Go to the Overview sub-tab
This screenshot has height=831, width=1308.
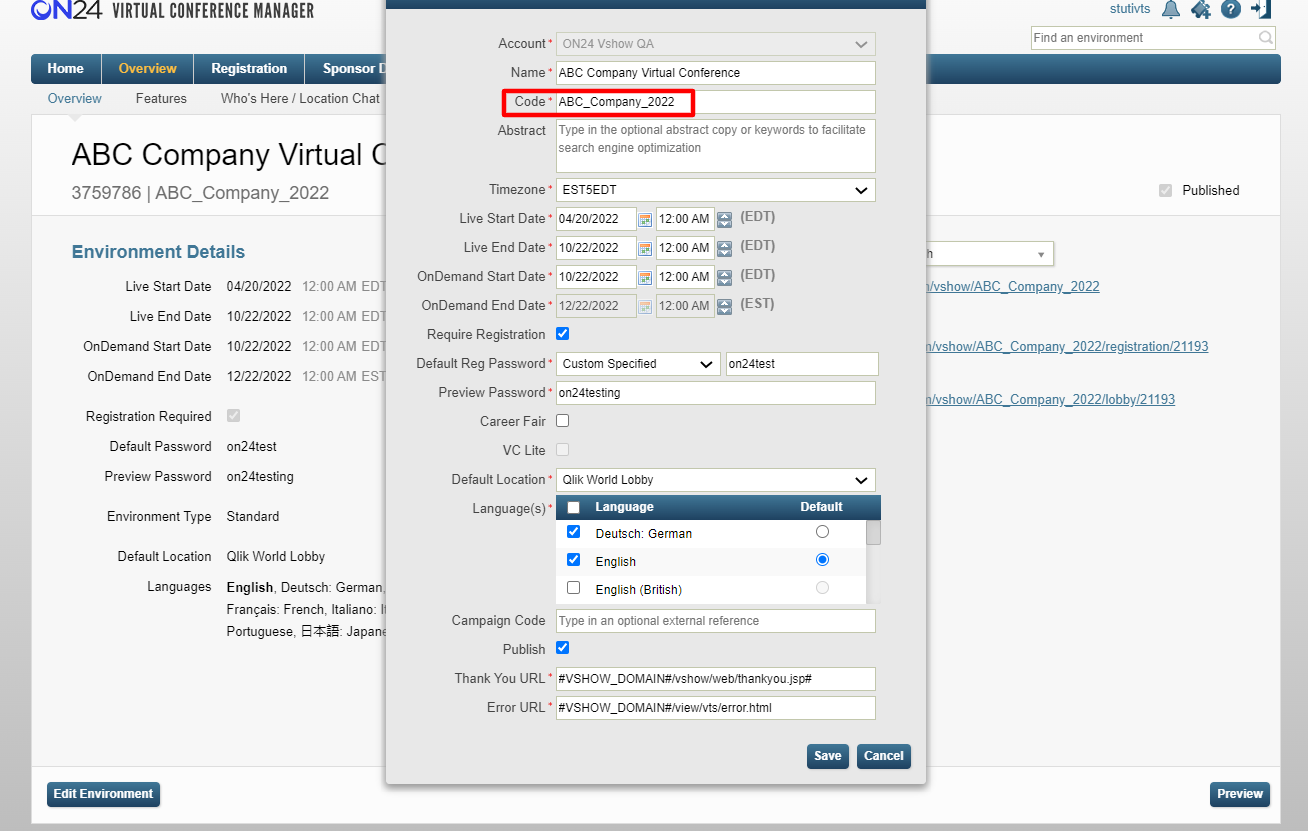(x=75, y=99)
